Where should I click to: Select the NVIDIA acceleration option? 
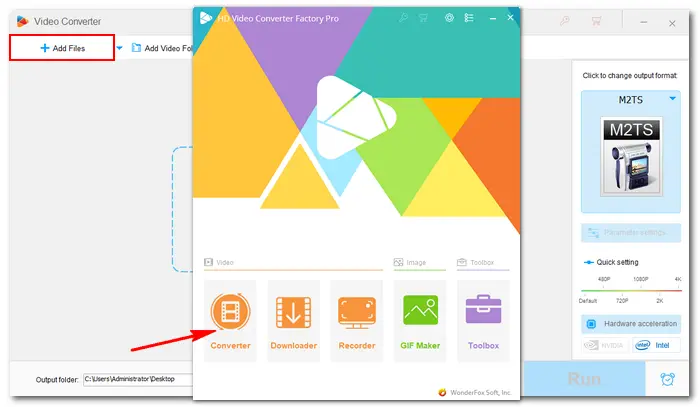605,345
